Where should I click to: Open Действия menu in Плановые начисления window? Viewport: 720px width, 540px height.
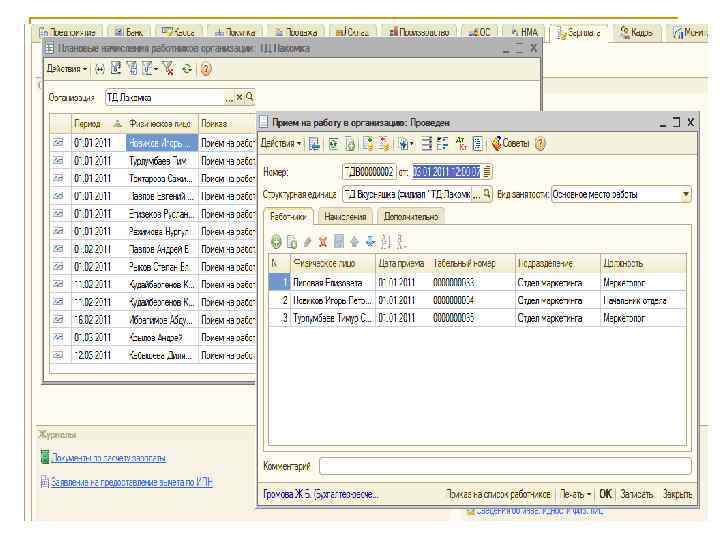[x=67, y=69]
